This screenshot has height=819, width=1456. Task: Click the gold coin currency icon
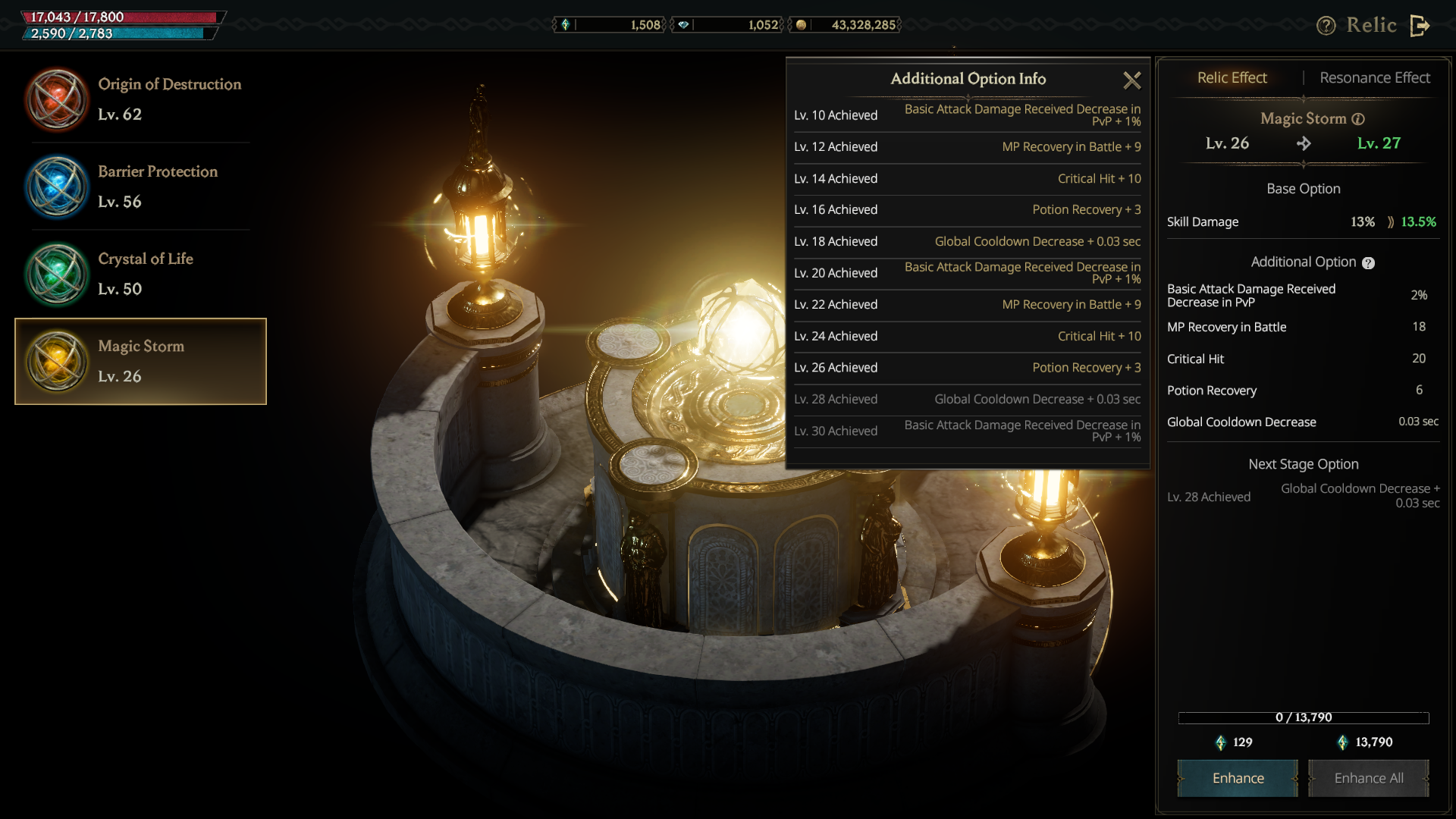pos(801,25)
